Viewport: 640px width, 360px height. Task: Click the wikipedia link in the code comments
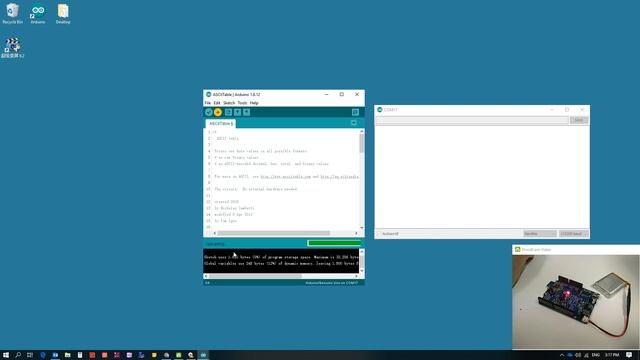point(340,177)
